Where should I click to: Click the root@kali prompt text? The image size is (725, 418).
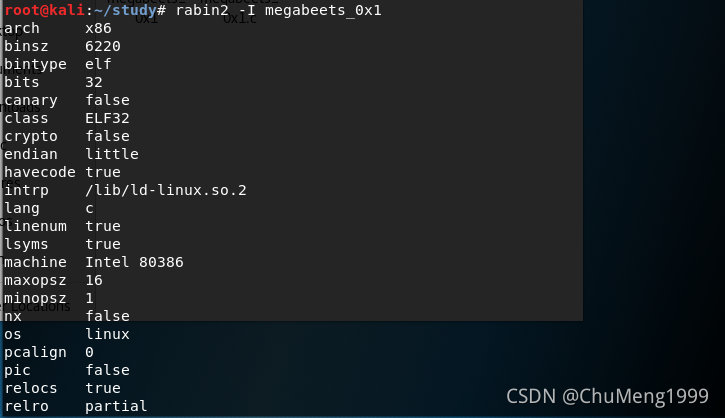tap(45, 10)
